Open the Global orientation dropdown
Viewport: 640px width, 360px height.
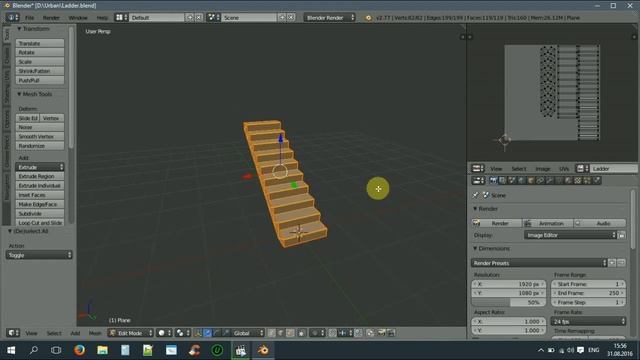[249, 333]
